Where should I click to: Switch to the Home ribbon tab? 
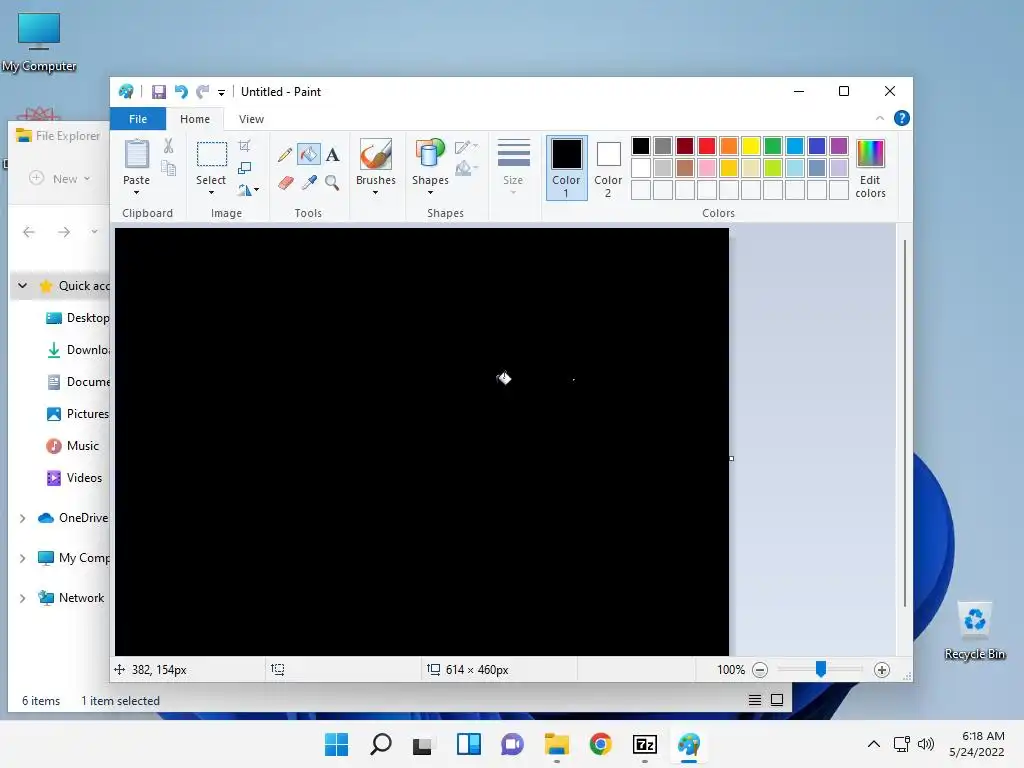tap(195, 119)
